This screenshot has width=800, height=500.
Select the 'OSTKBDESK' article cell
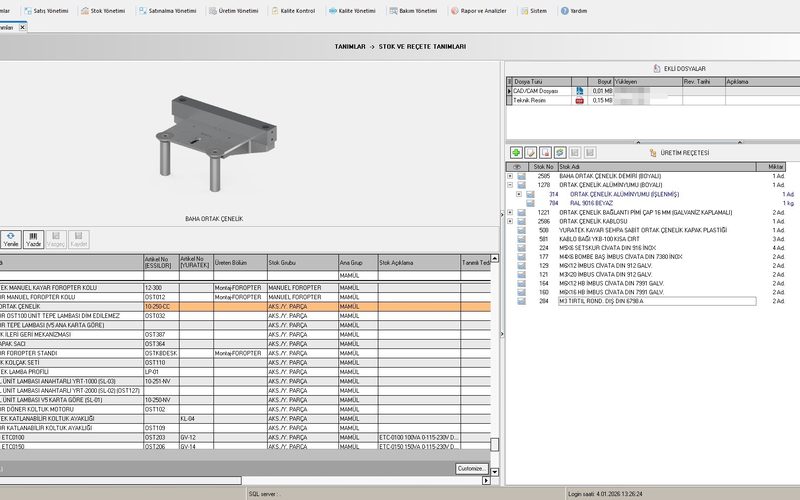[x=161, y=353]
